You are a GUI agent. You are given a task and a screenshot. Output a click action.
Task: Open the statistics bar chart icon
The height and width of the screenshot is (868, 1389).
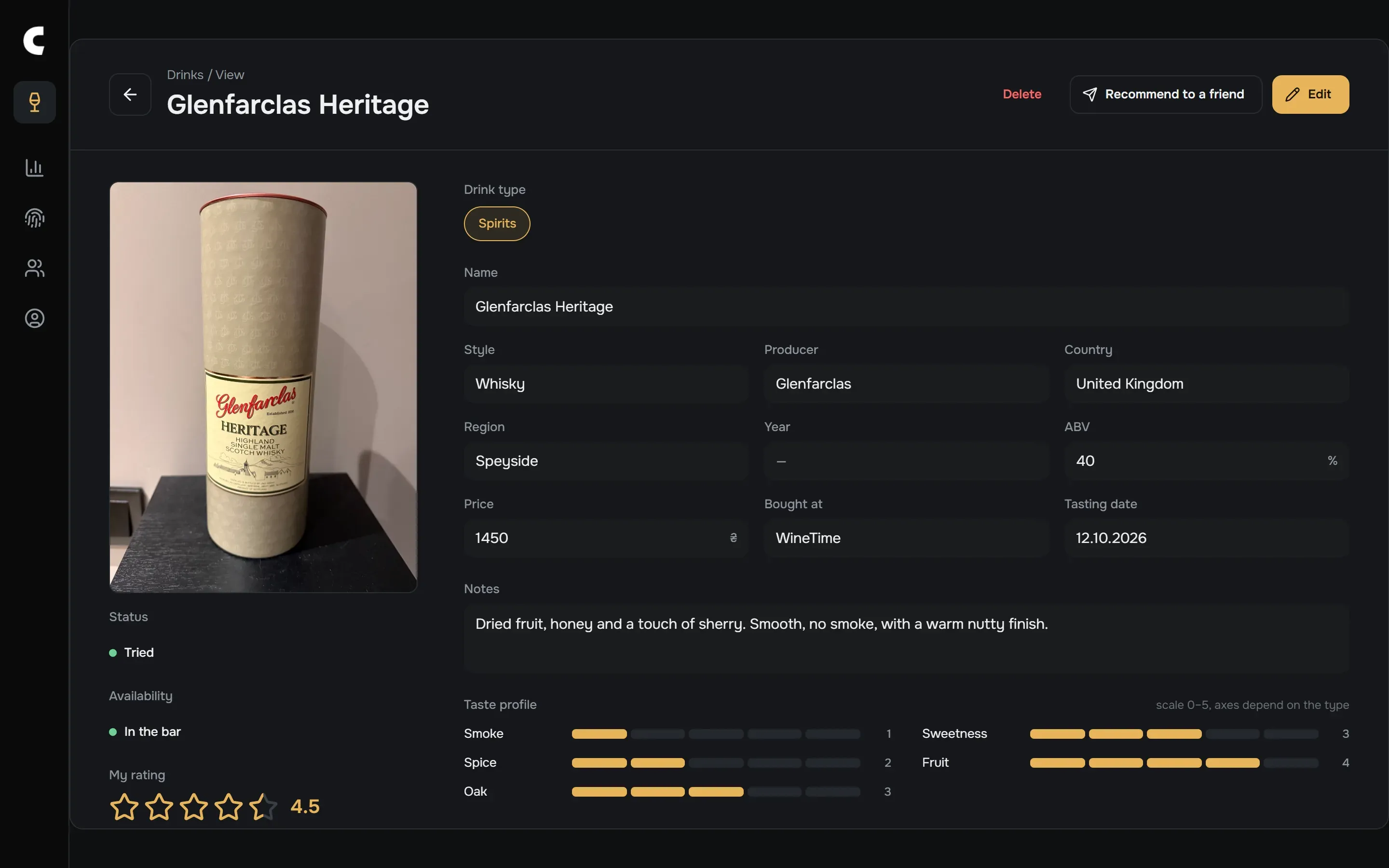tap(34, 168)
